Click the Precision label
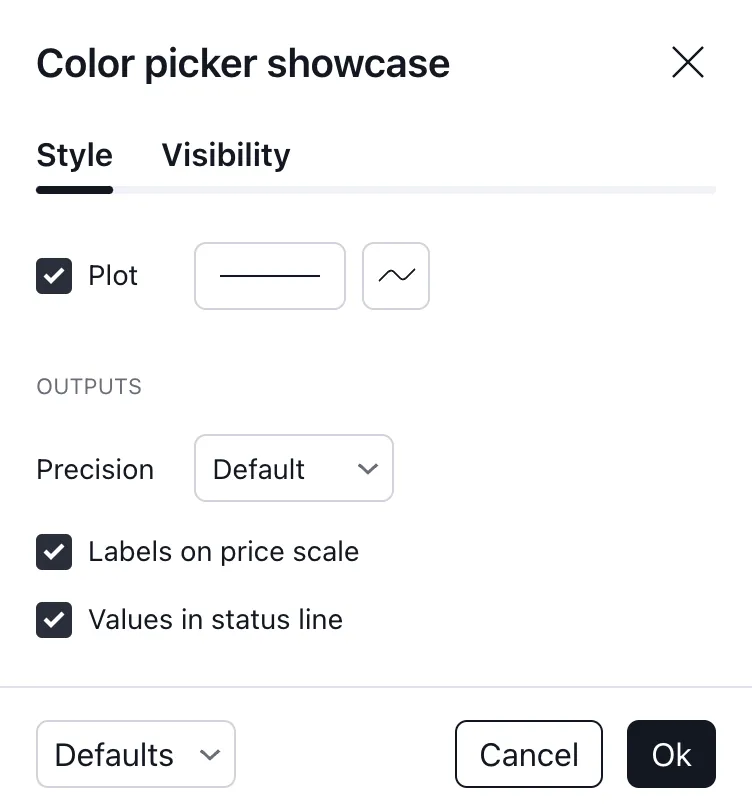 (x=95, y=469)
